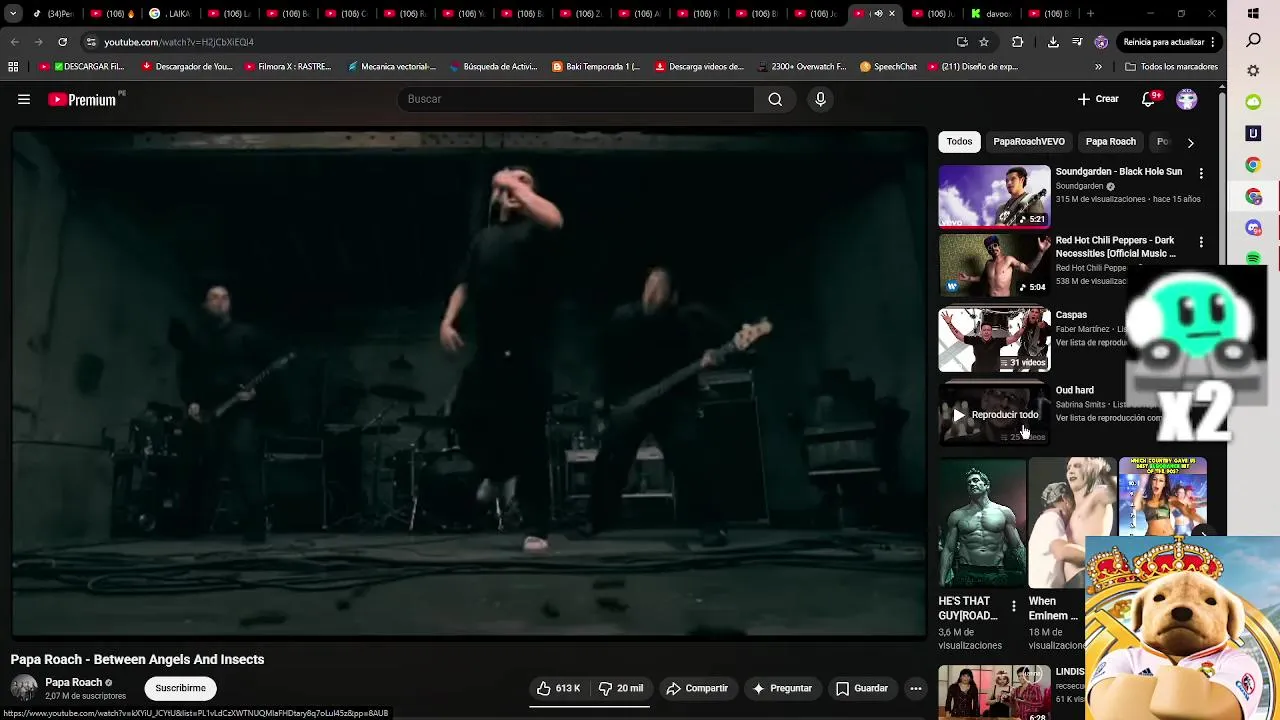The height and width of the screenshot is (720, 1280).
Task: Open options for Soundgarden Black Hole Sun
Action: [1201, 173]
